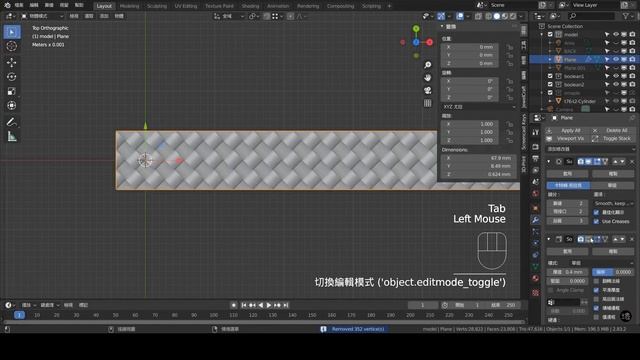Collapse the Solidify modifier panel triangle
Viewport: 640px width, 360px height.
click(x=549, y=239)
